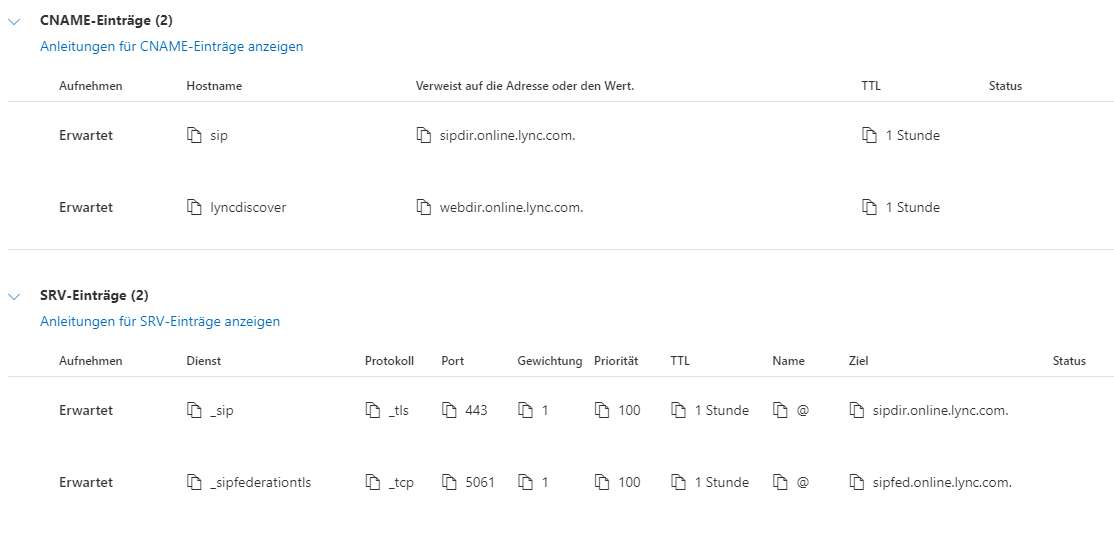Viewport: 1114px width, 533px height.
Task: Copy port 443 value
Action: pos(449,410)
